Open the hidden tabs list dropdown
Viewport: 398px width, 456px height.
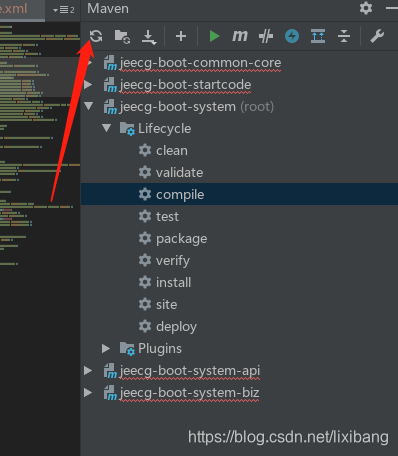64,10
